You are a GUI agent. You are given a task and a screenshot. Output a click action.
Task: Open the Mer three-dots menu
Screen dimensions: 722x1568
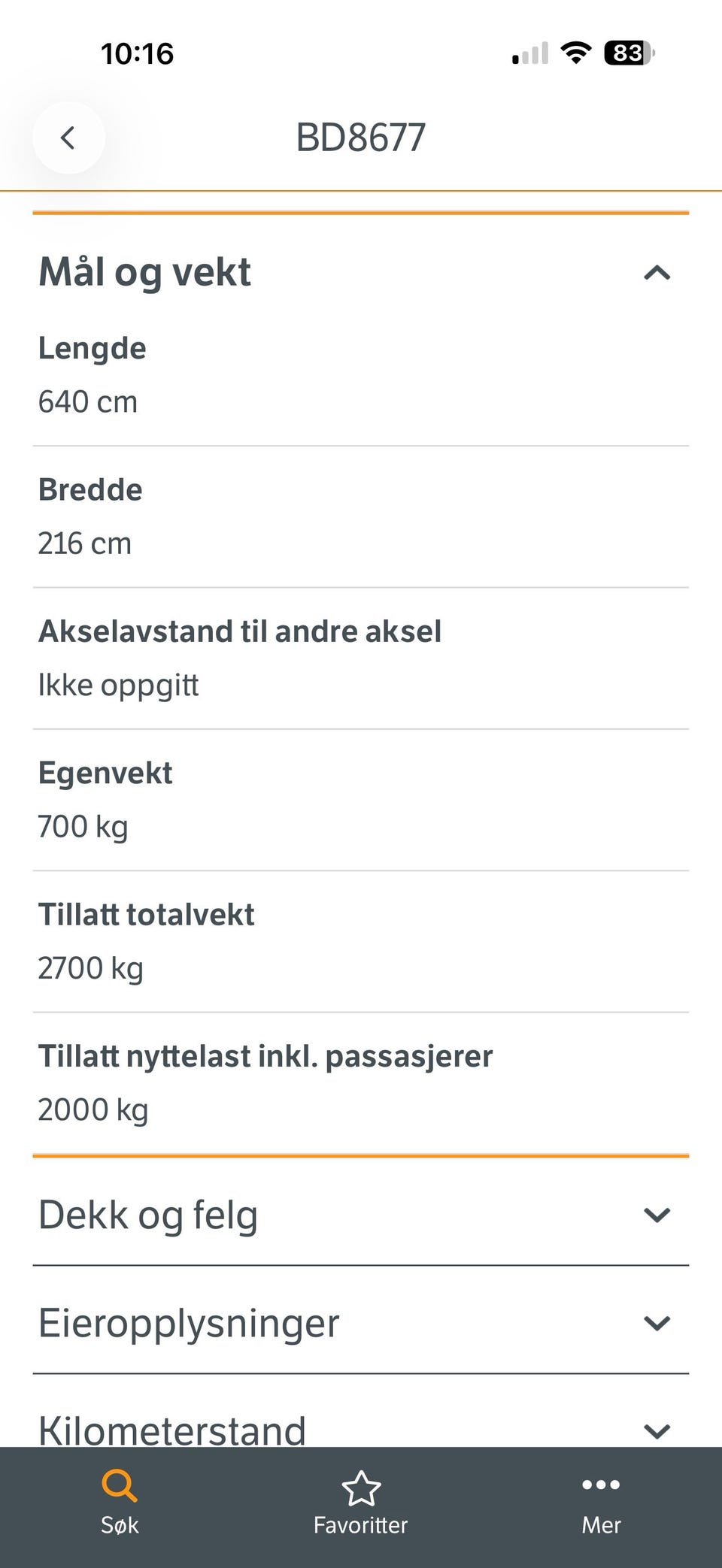coord(601,1484)
